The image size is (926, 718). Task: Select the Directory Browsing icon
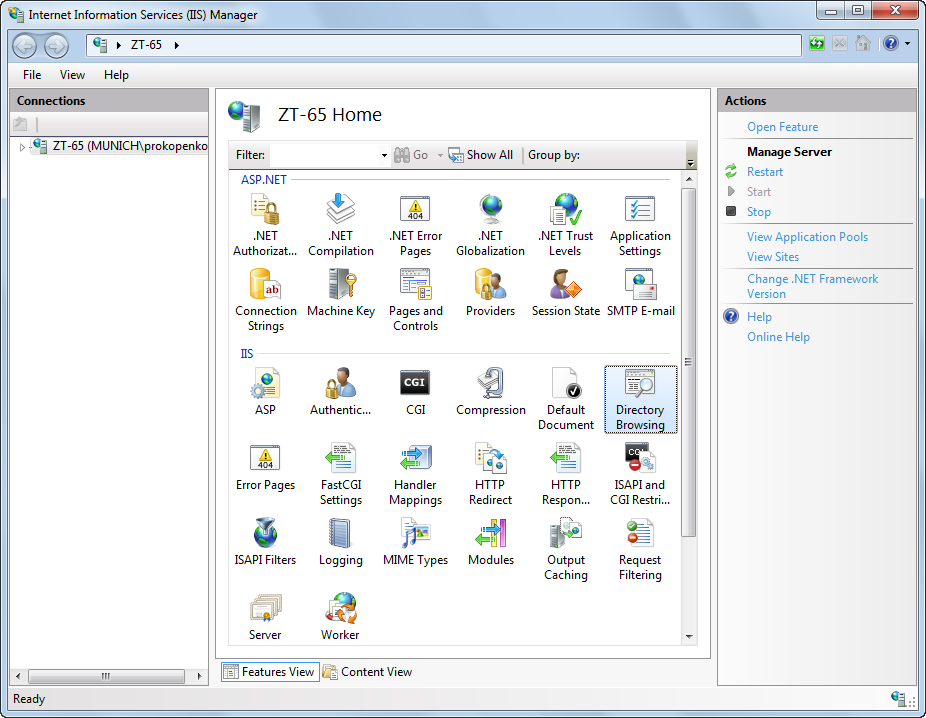pos(640,399)
